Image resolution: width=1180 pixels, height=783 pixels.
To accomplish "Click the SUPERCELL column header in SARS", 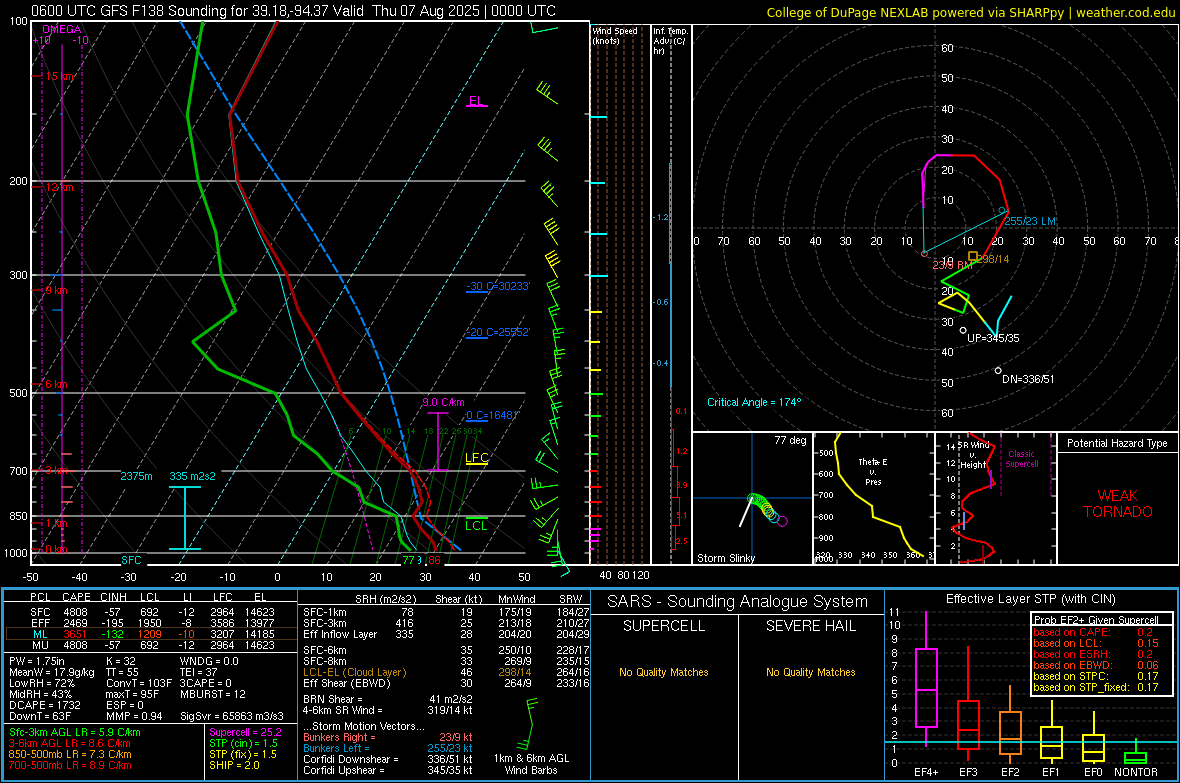I will (664, 626).
